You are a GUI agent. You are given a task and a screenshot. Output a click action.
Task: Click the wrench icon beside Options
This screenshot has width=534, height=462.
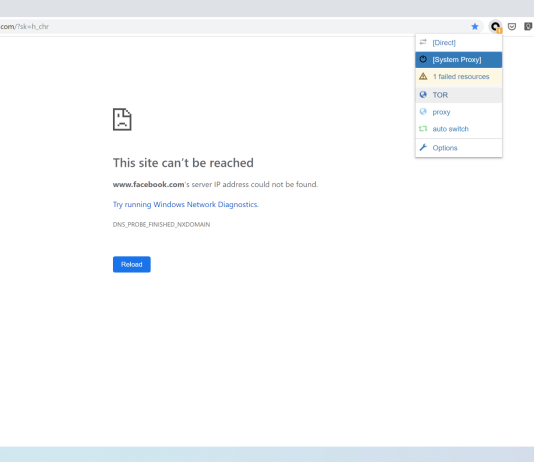point(423,147)
